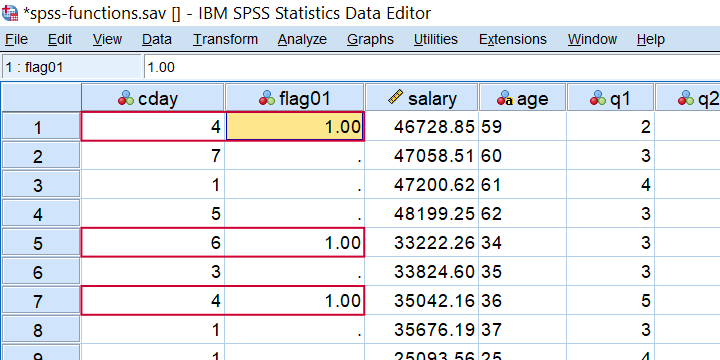The width and height of the screenshot is (720, 360).
Task: Click the cell value editor field showing 1.00
Action: pyautogui.click(x=432, y=68)
